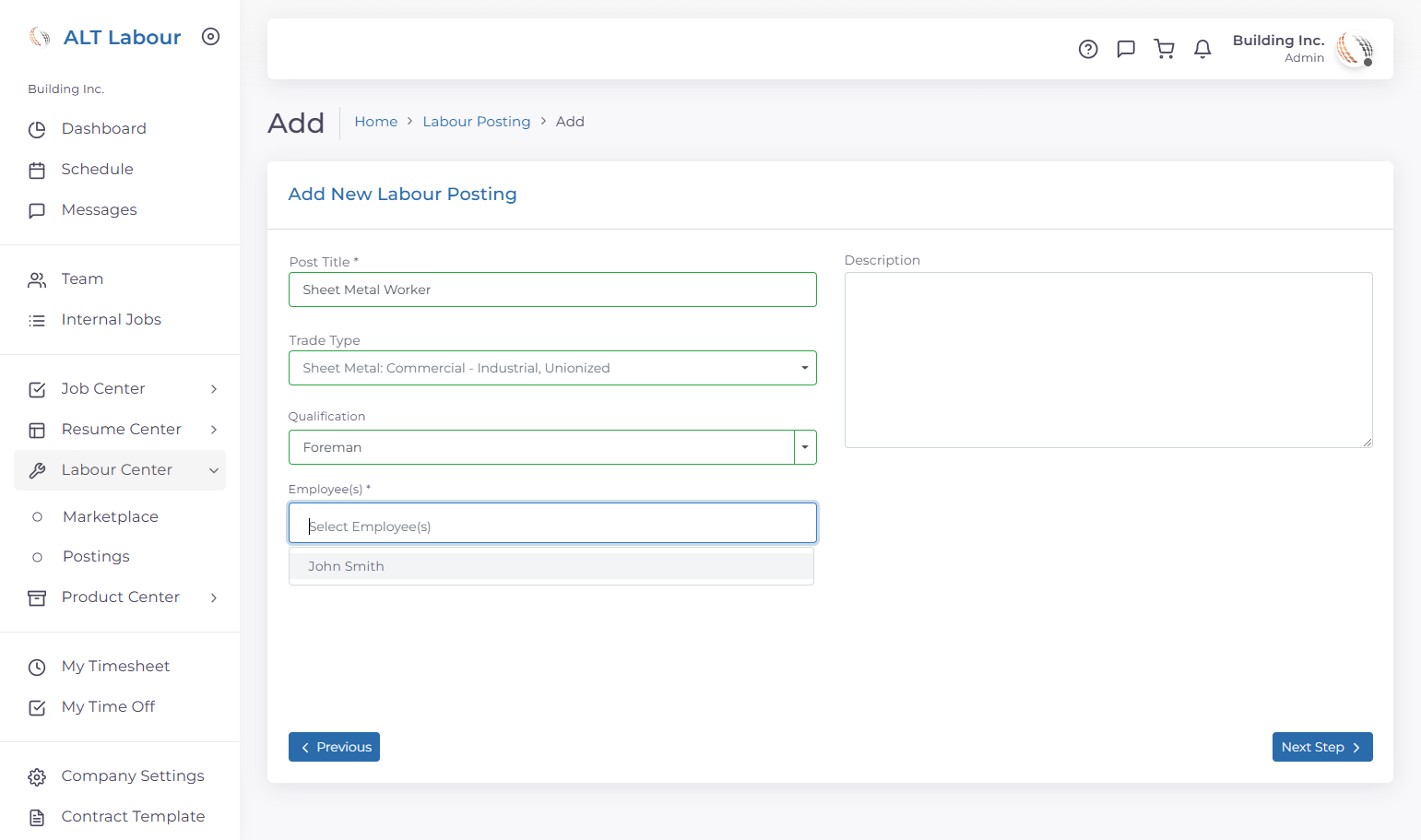Click the Product Center archive box icon
Viewport: 1421px width, 840px height.
(37, 598)
